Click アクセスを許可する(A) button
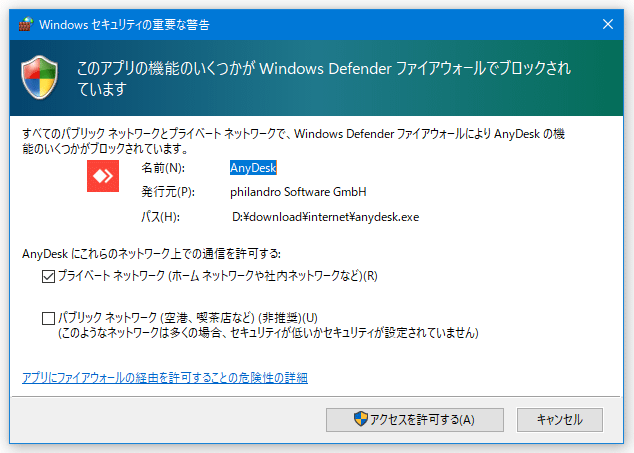The image size is (634, 453). pyautogui.click(x=415, y=419)
